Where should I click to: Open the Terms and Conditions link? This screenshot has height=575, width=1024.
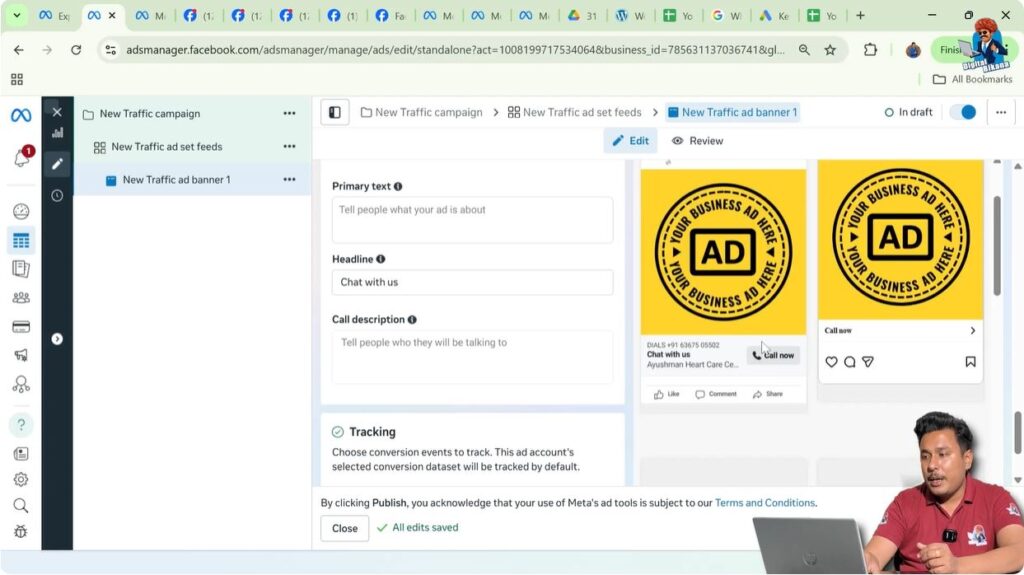[x=765, y=503]
